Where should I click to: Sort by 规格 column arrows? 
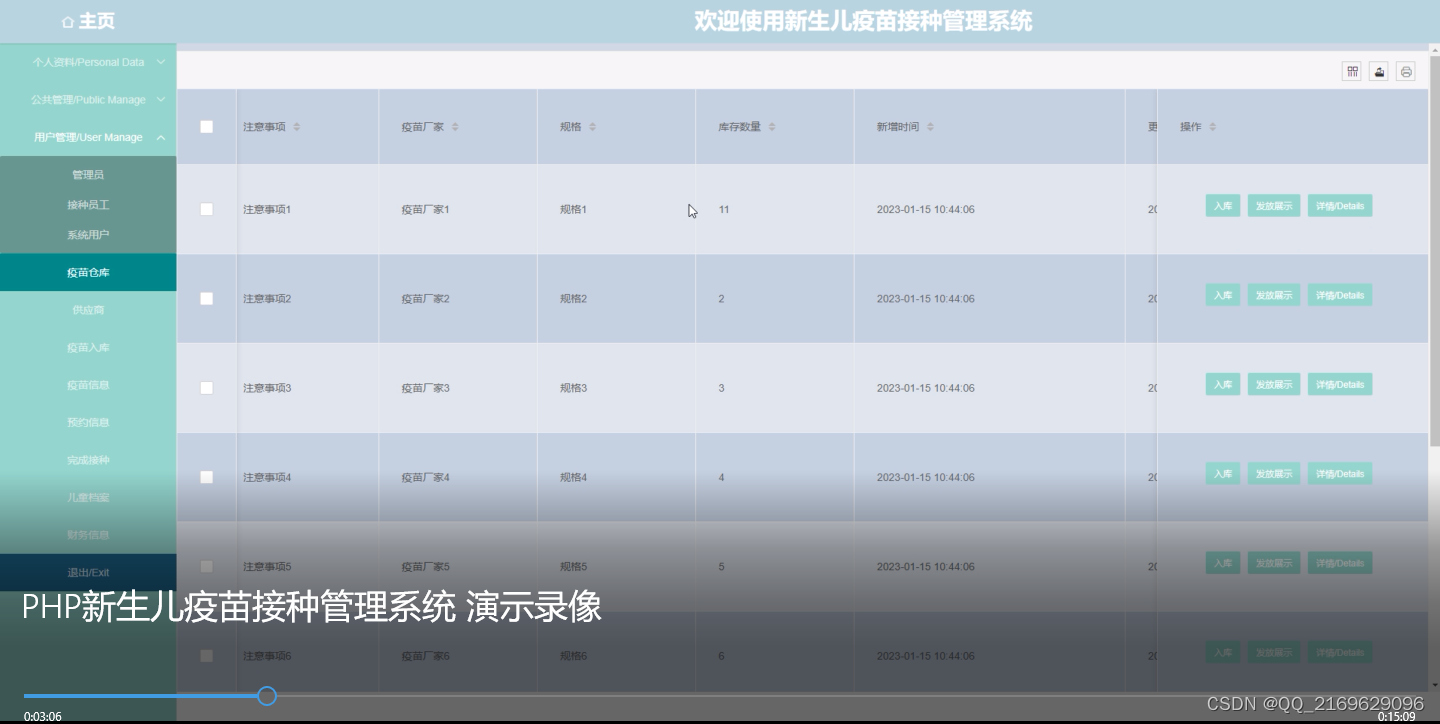pyautogui.click(x=592, y=127)
